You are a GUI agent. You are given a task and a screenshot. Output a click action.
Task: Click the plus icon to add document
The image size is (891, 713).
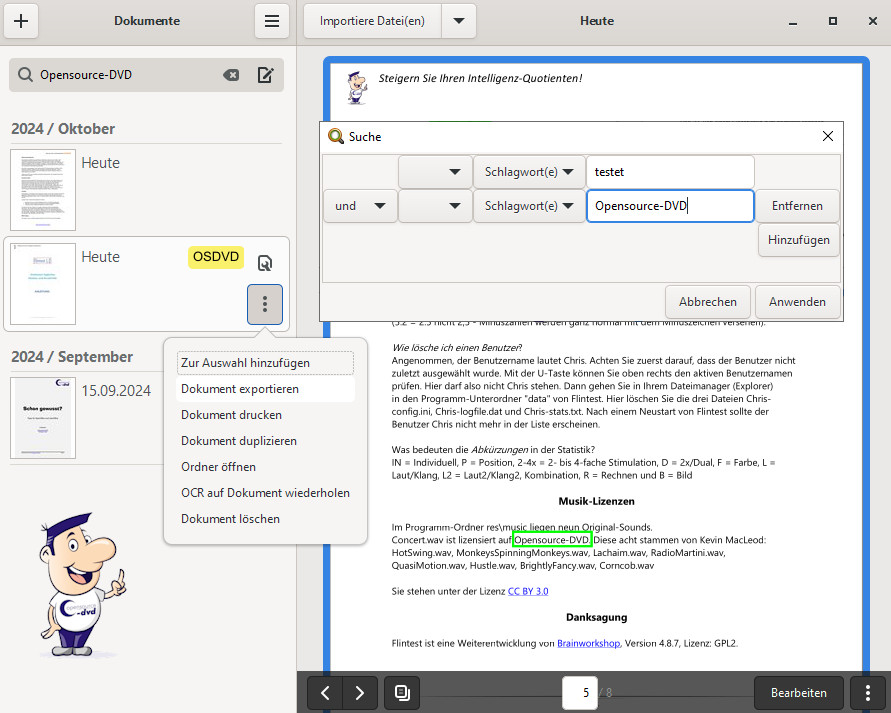tap(22, 21)
